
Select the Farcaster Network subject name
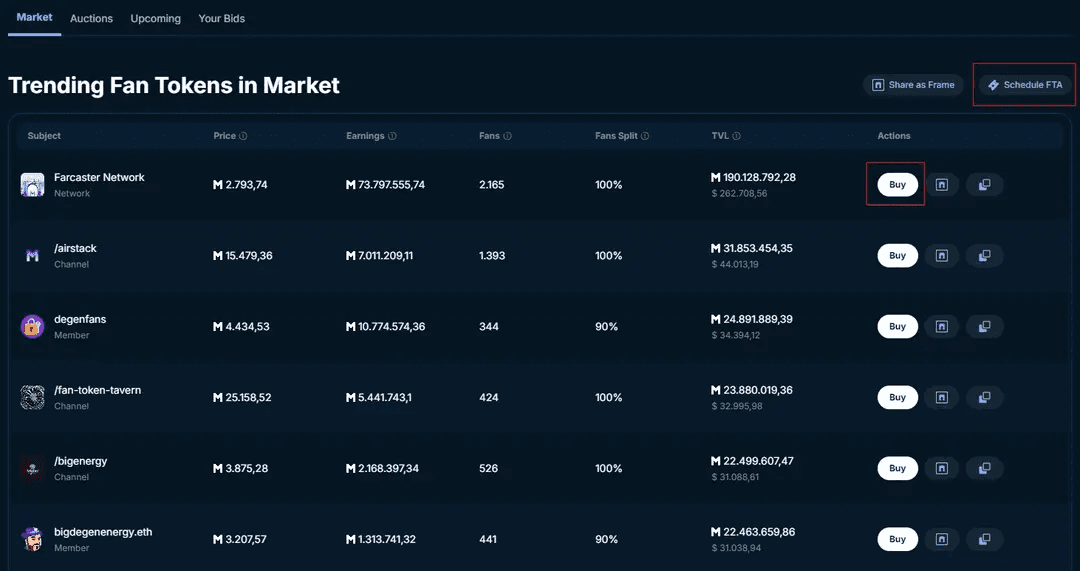99,177
